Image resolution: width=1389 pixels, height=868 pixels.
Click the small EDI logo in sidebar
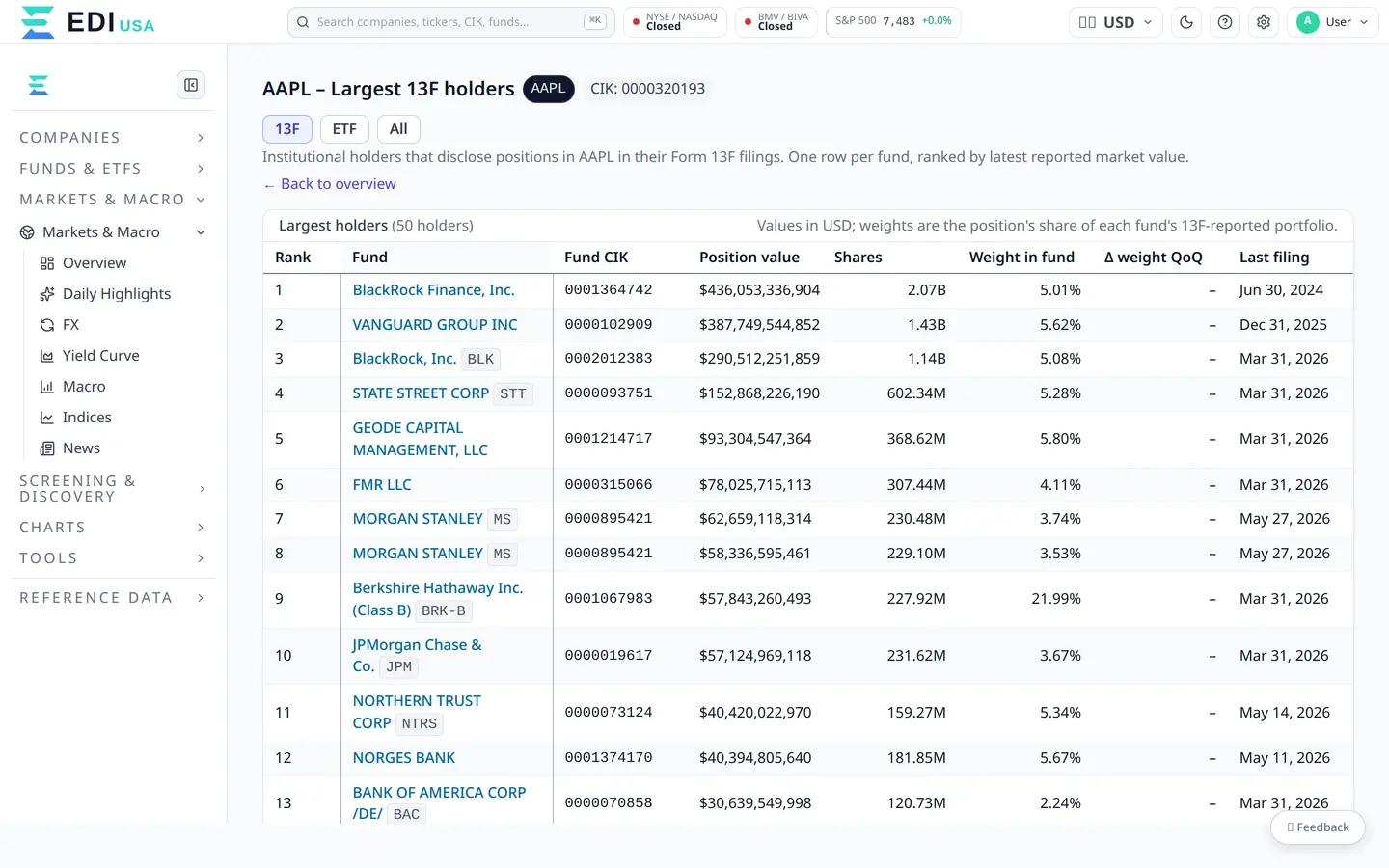(39, 86)
